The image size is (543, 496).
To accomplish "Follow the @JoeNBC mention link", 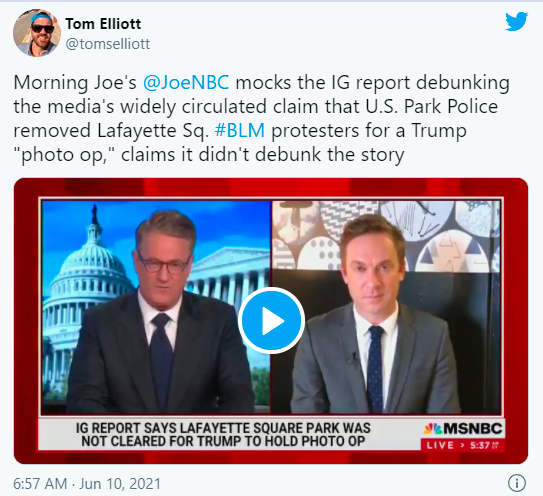I will click(x=186, y=82).
